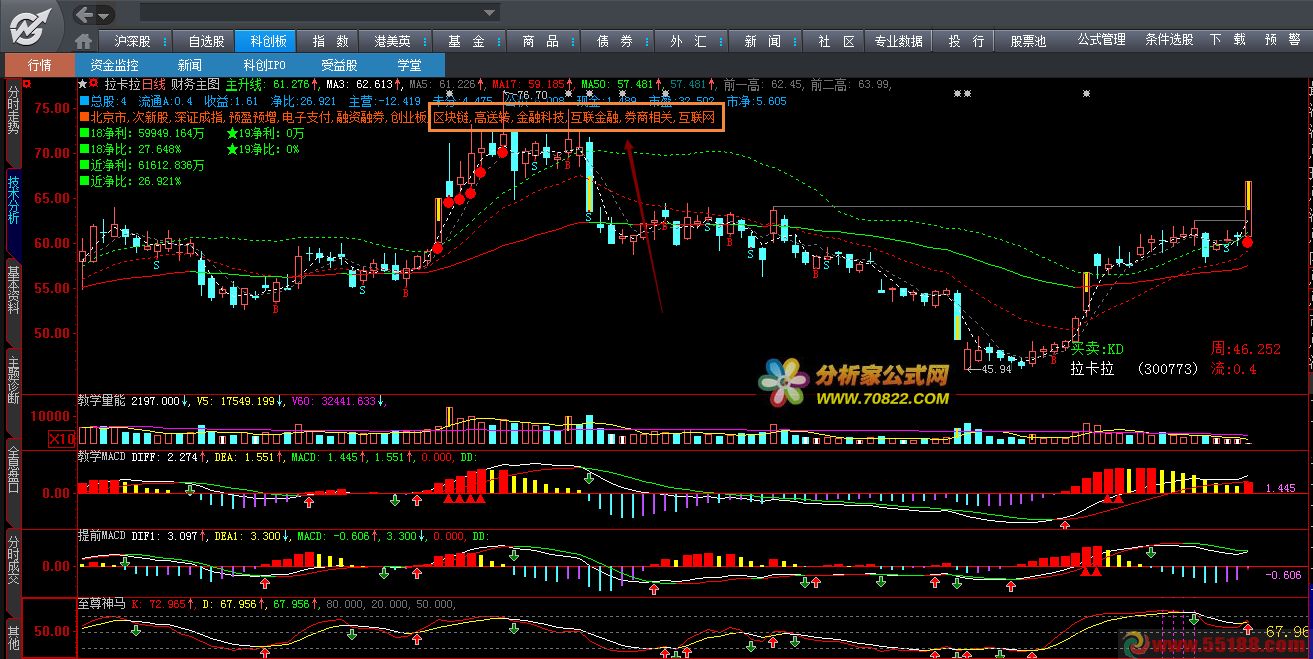Open the 商品 tab
This screenshot has height=659, width=1313.
[541, 41]
